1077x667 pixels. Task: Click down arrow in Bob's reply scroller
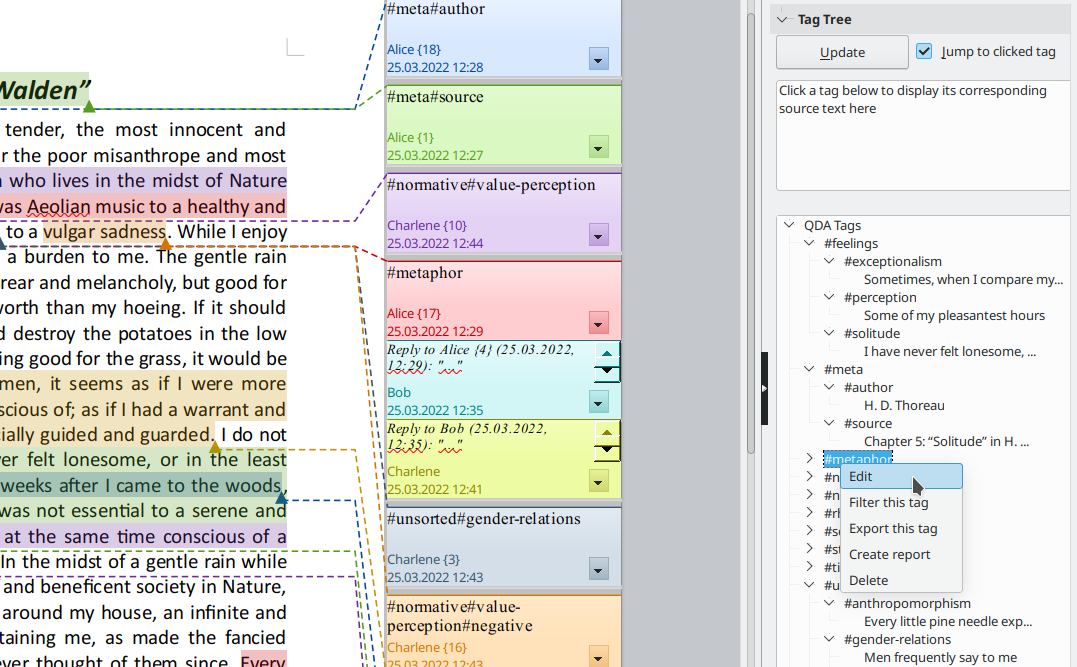606,372
